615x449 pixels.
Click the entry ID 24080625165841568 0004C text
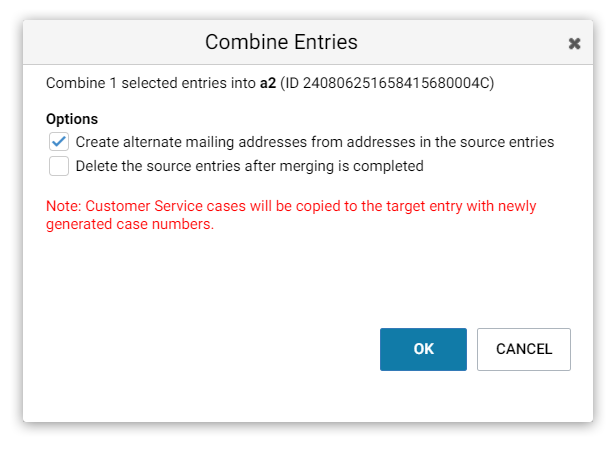click(396, 83)
